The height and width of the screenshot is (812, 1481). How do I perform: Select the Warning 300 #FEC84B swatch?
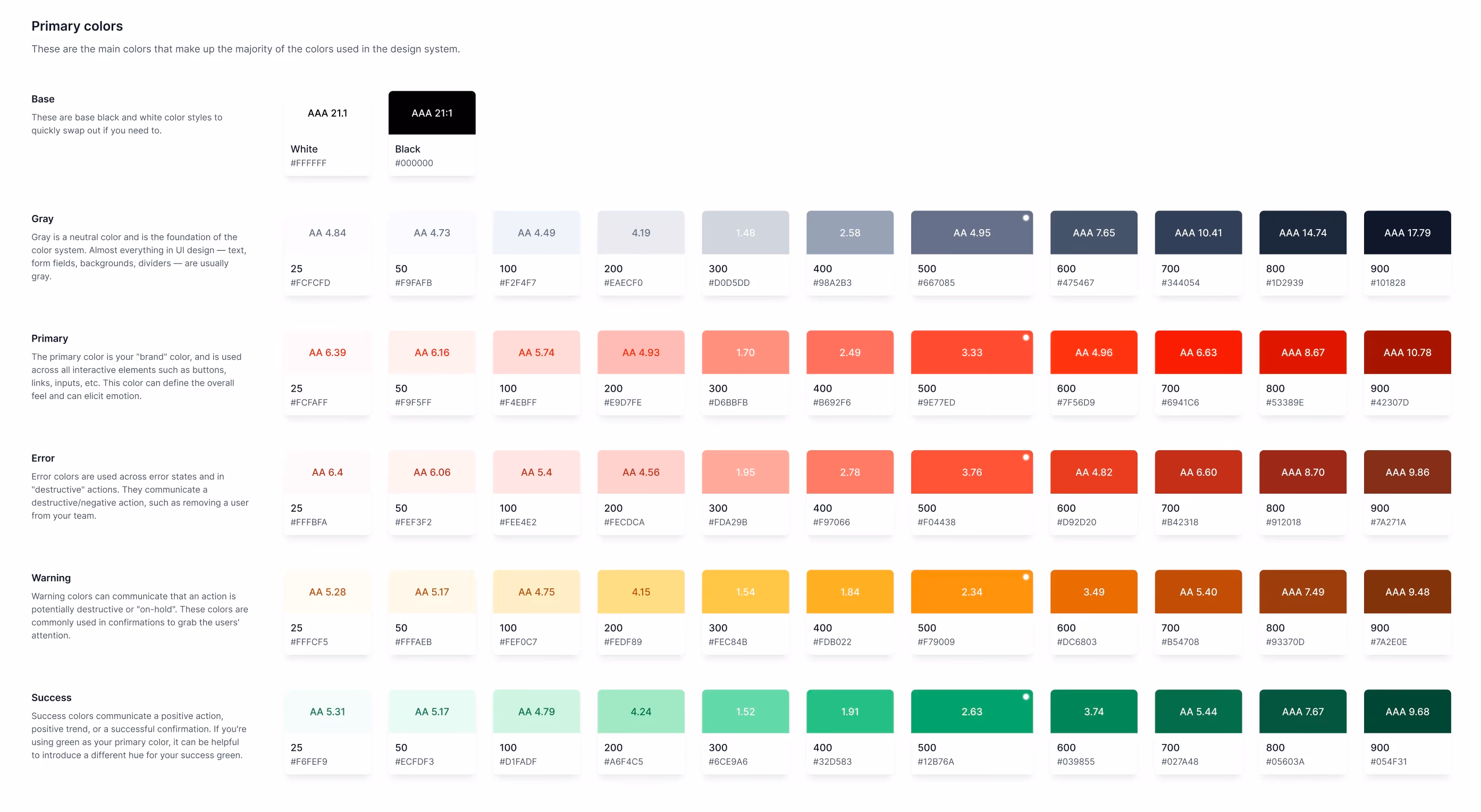[745, 591]
